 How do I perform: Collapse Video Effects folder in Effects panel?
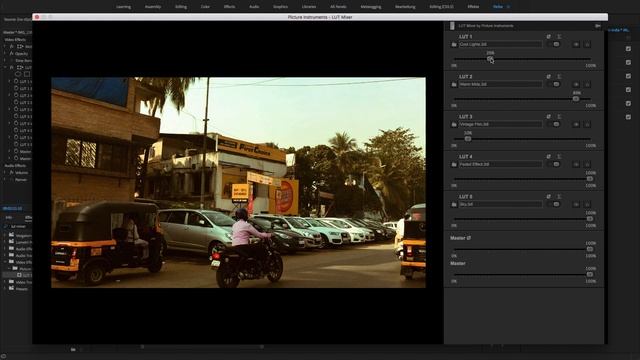5,262
